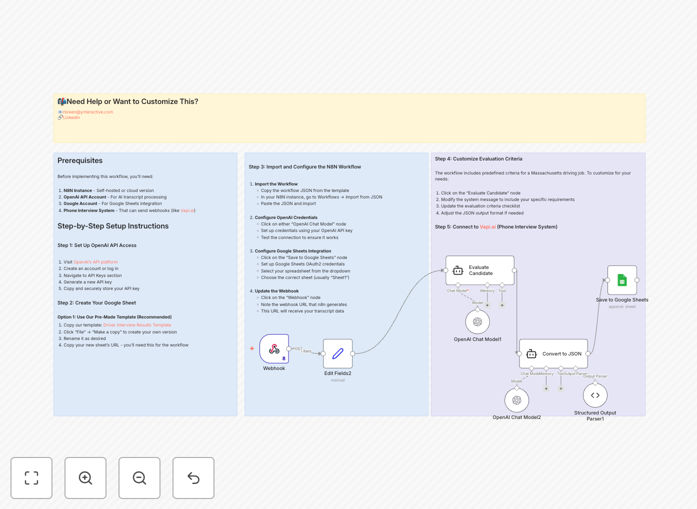Image resolution: width=697 pixels, height=509 pixels.
Task: Click the Memory plus connector under Convert to JSON
Action: (x=546, y=389)
